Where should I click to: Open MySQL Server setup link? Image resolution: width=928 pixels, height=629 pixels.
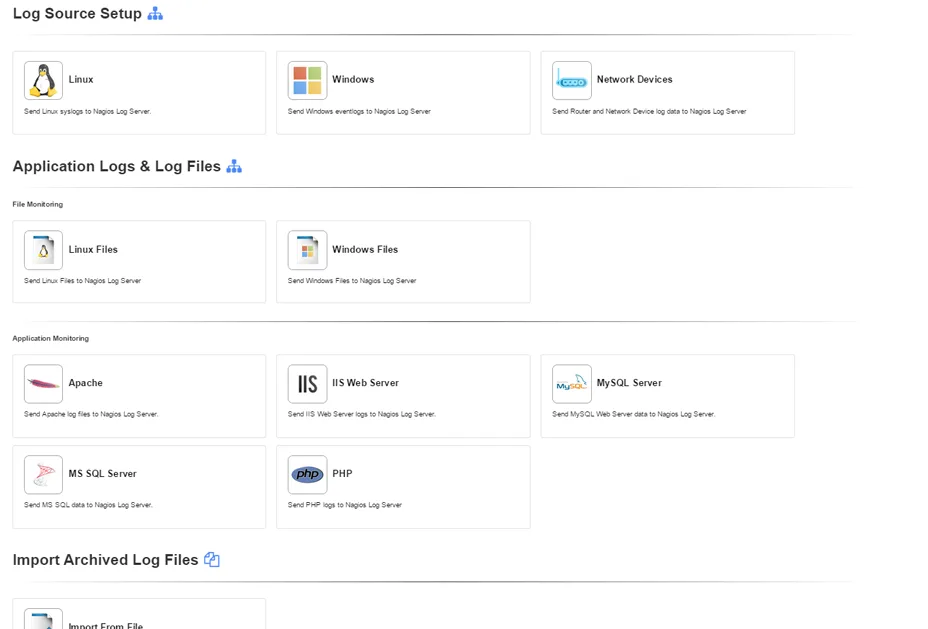[x=629, y=383]
